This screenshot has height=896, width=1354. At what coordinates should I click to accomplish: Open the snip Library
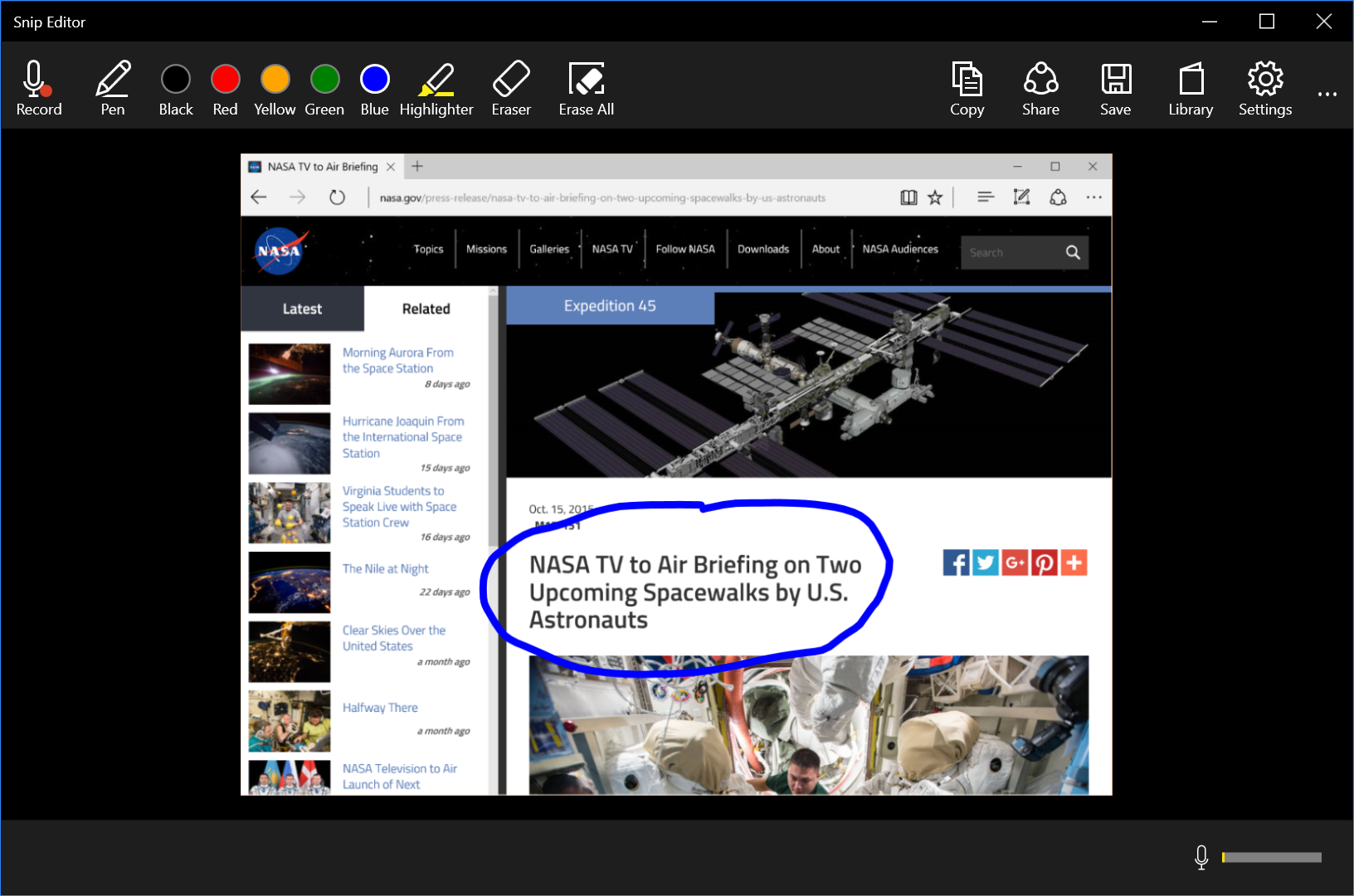pyautogui.click(x=1191, y=88)
